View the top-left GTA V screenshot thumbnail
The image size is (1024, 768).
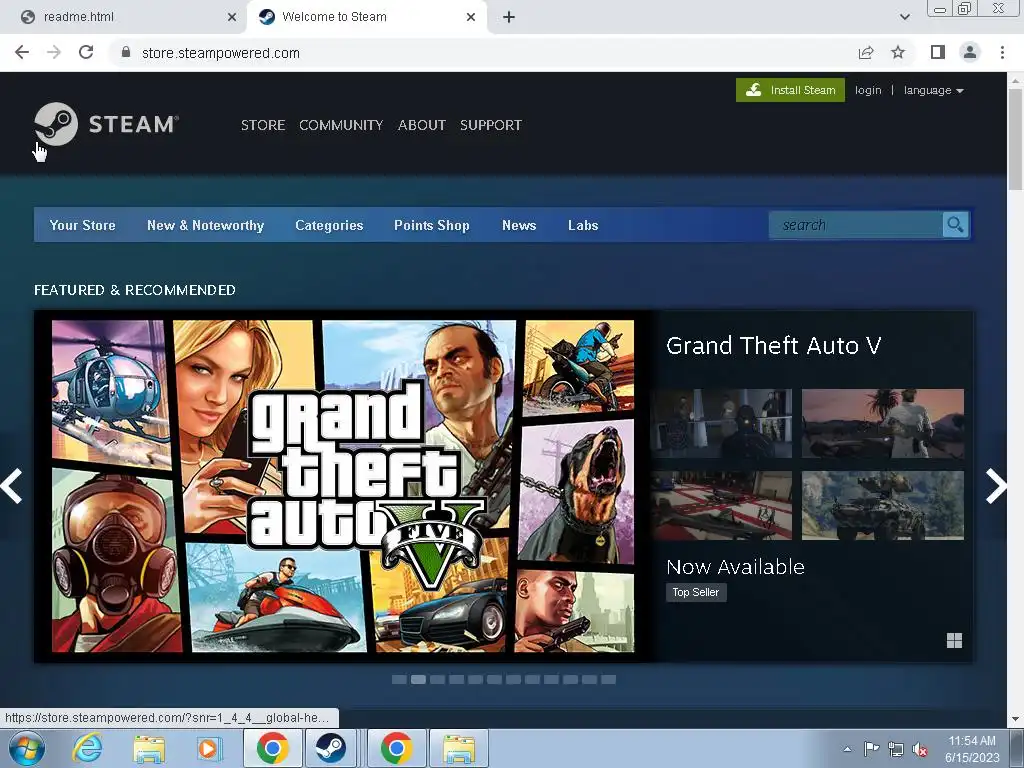722,423
